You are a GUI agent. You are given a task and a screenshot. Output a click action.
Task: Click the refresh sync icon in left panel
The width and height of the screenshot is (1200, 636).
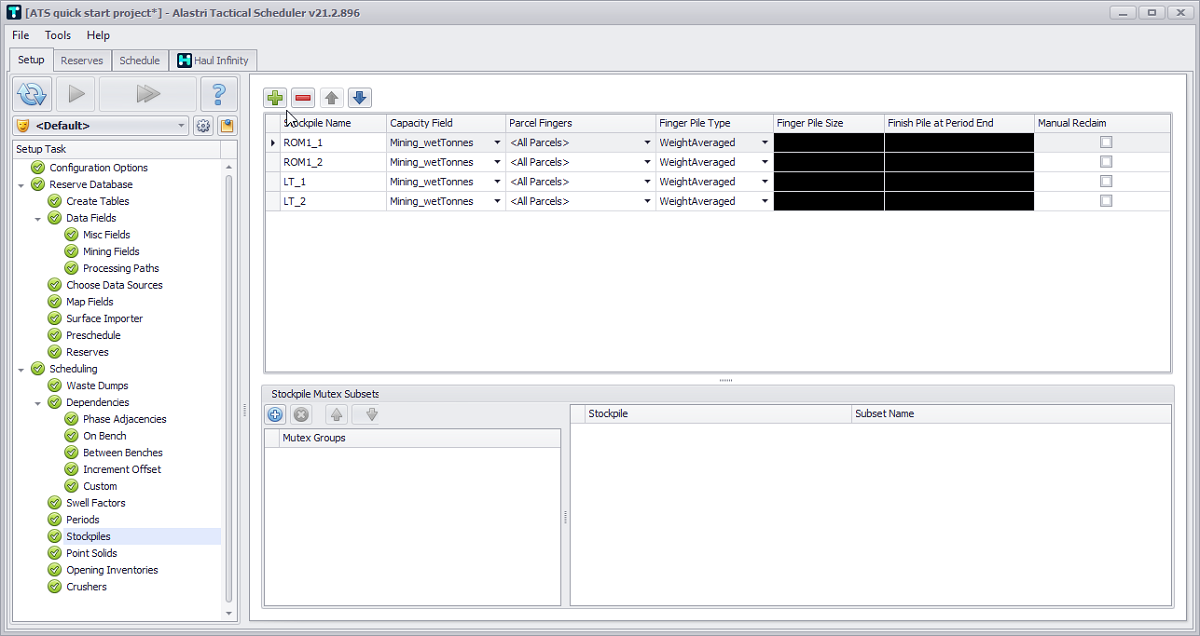click(32, 95)
